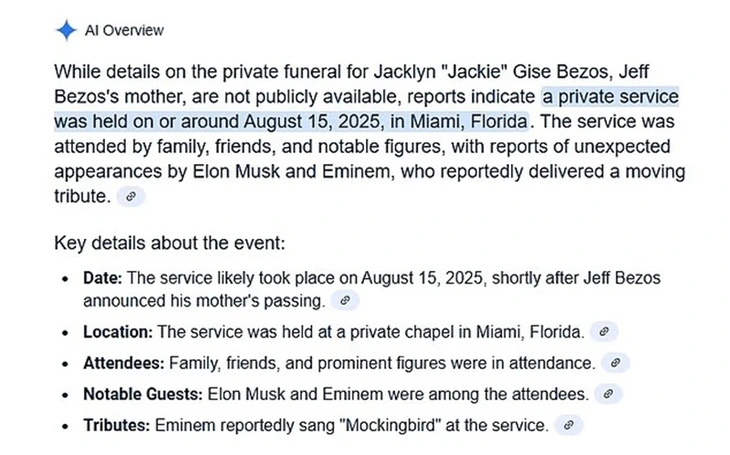This screenshot has height=455, width=730.
Task: Click the AI Overview sparkle icon
Action: tap(67, 30)
